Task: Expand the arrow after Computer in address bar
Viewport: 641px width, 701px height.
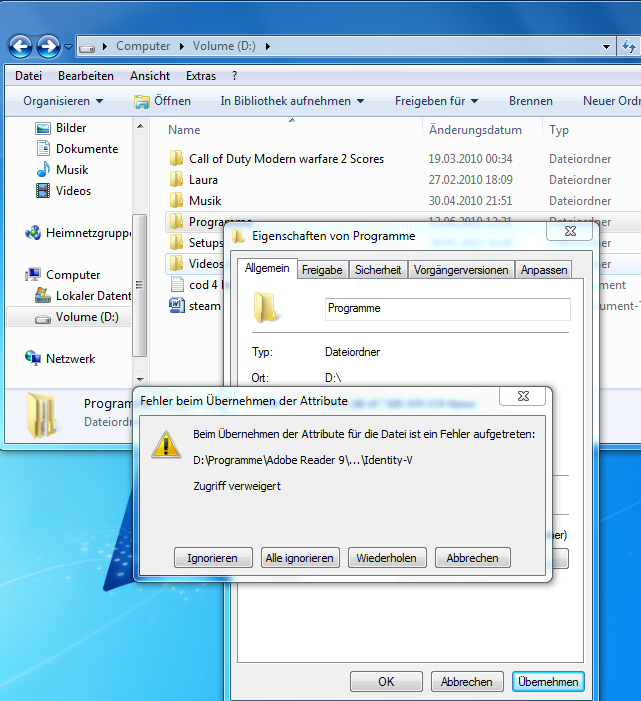Action: (x=181, y=46)
